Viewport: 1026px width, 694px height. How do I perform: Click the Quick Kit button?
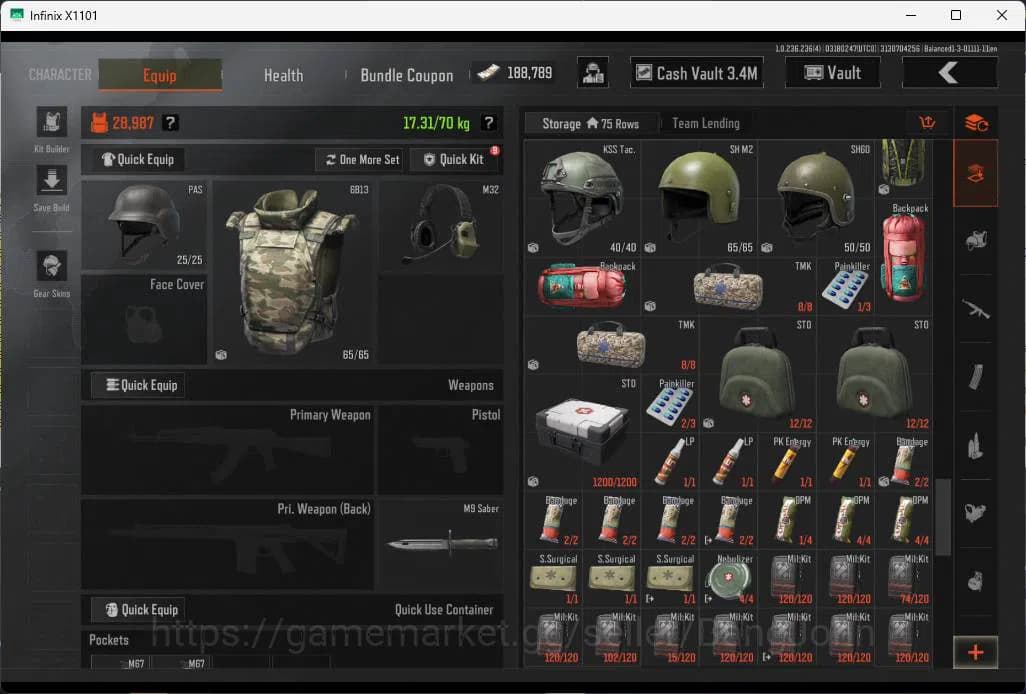coord(455,159)
